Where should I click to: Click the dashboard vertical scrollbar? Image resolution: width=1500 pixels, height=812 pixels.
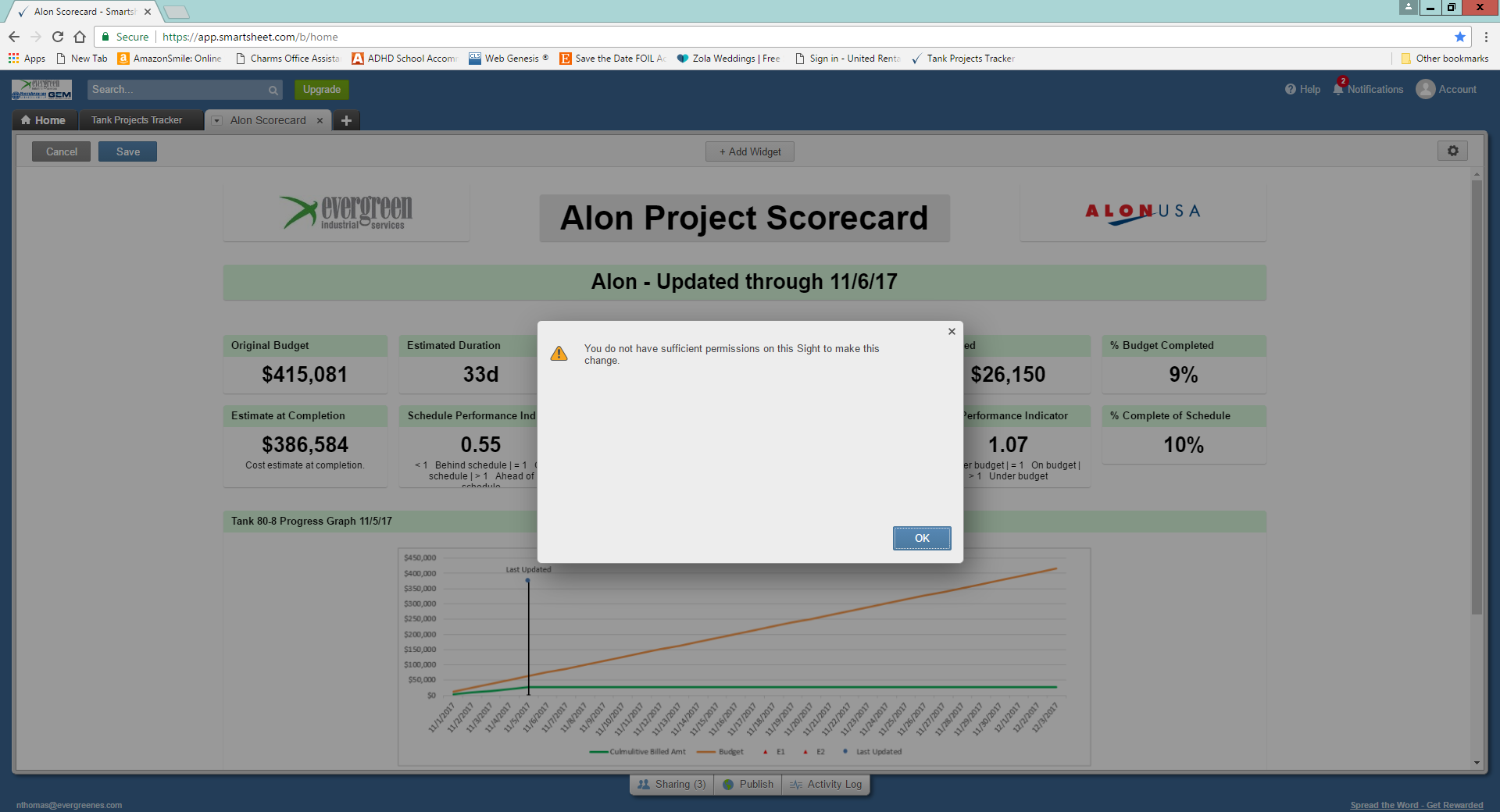point(1477,397)
